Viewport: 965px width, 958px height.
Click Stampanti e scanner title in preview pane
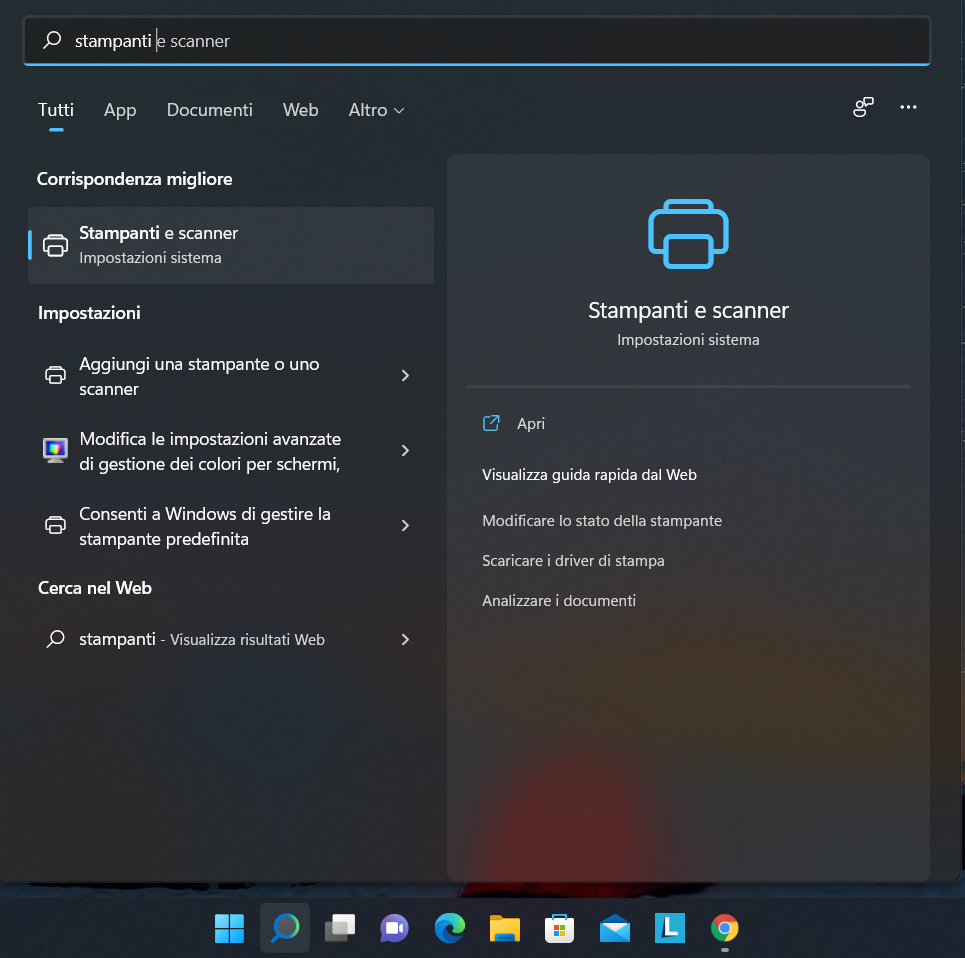pyautogui.click(x=688, y=310)
